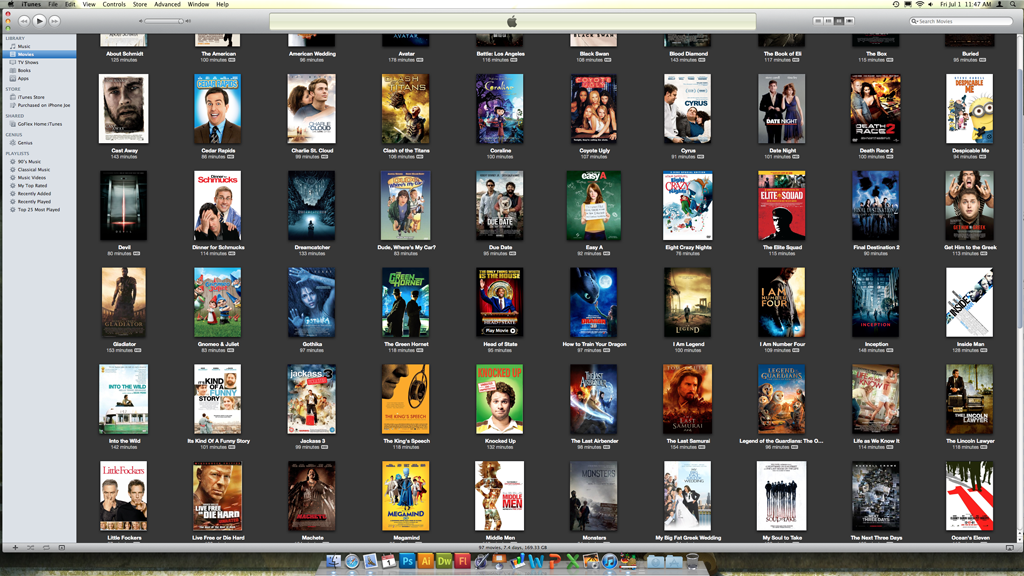Viewport: 1024px width, 576px height.
Task: Adjust the volume slider
Action: pyautogui.click(x=164, y=21)
